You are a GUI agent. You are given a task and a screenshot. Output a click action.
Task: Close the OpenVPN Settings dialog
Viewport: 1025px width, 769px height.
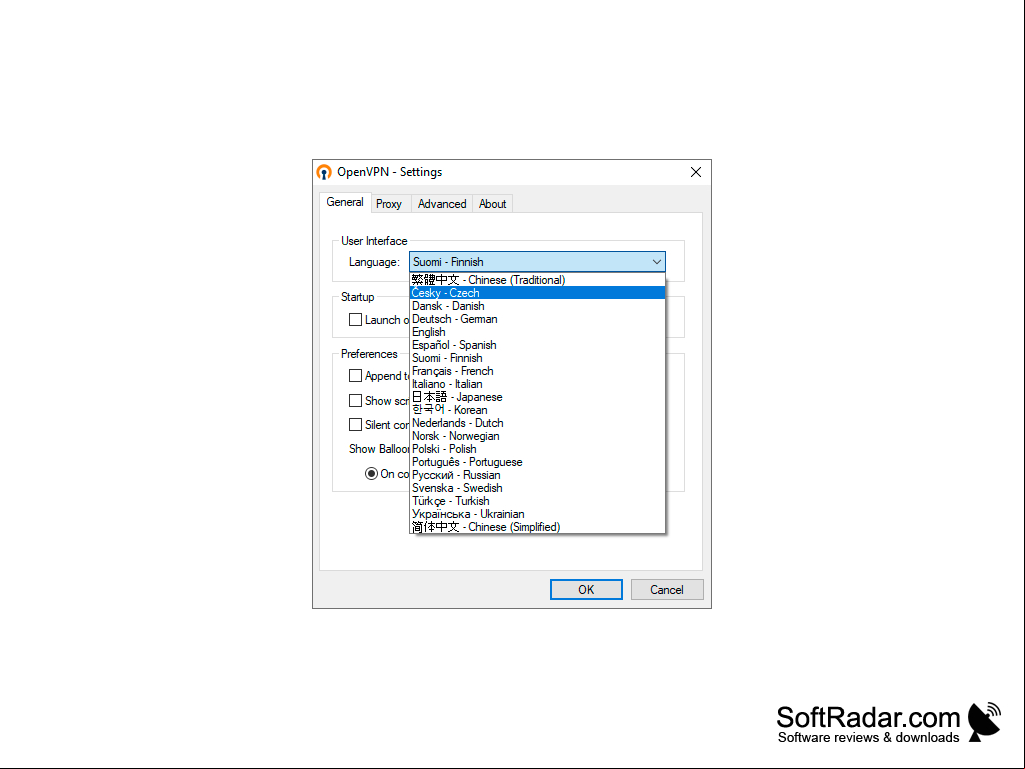696,172
